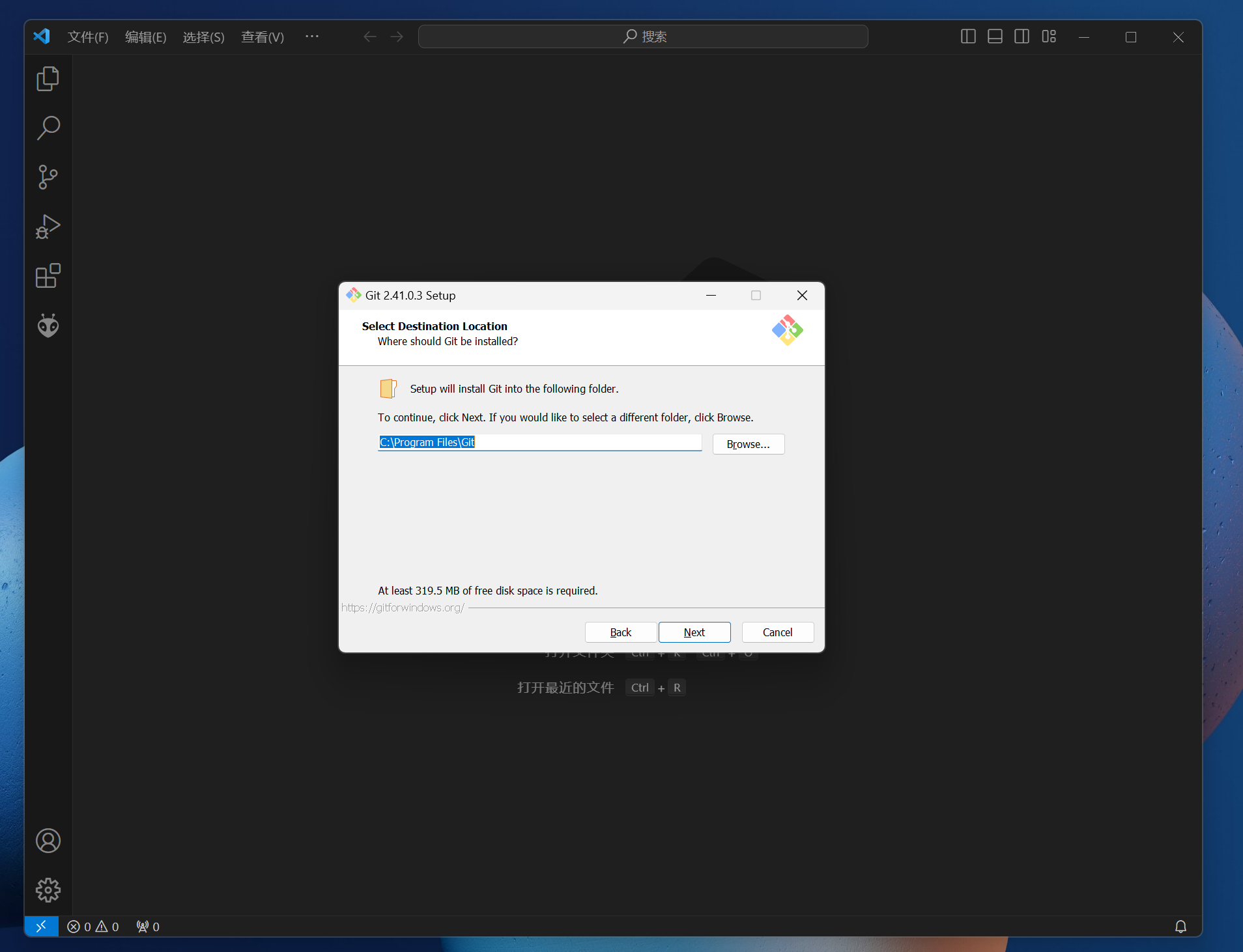Image resolution: width=1243 pixels, height=952 pixels.
Task: Open the 编辑(E) menu
Action: (x=145, y=36)
